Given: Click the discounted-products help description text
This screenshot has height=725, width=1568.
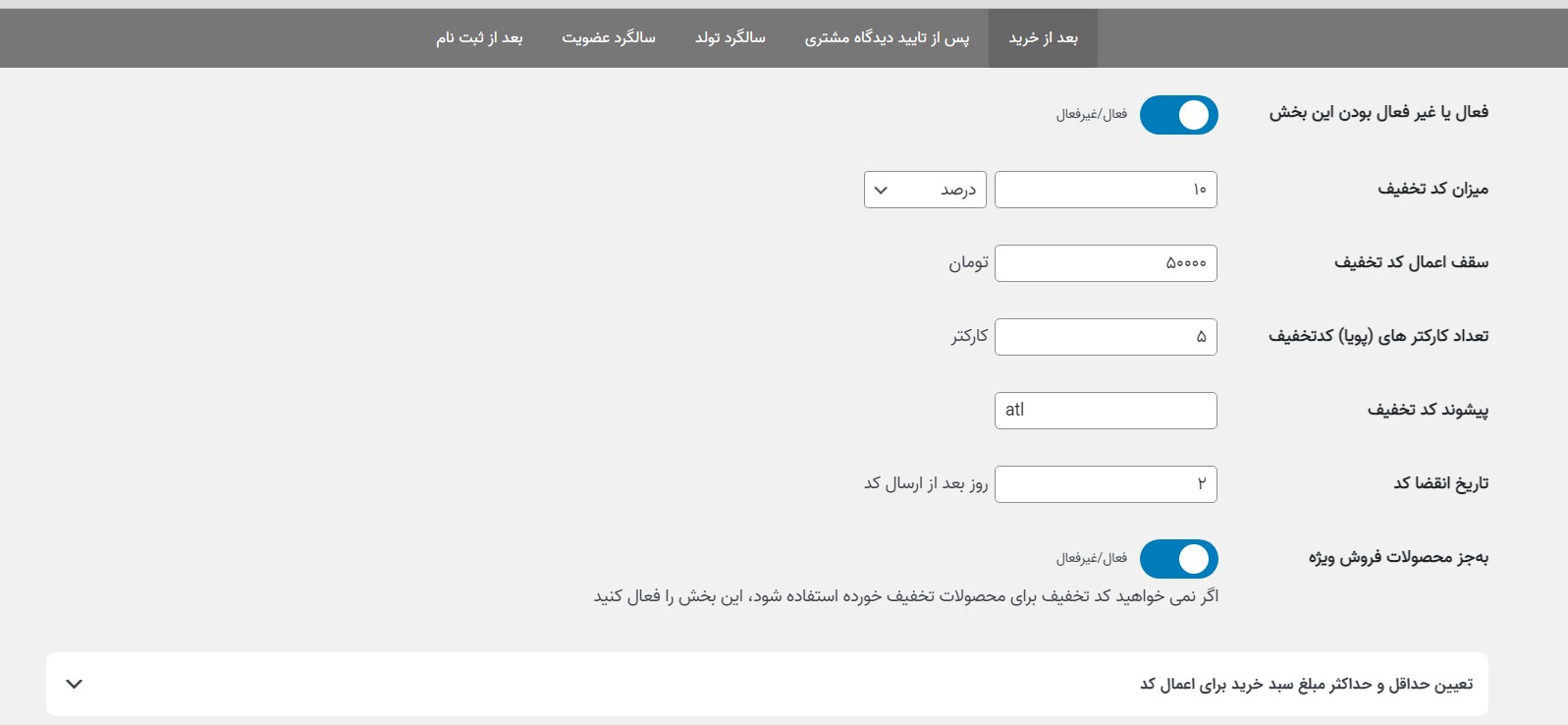Looking at the screenshot, I should tap(905, 596).
